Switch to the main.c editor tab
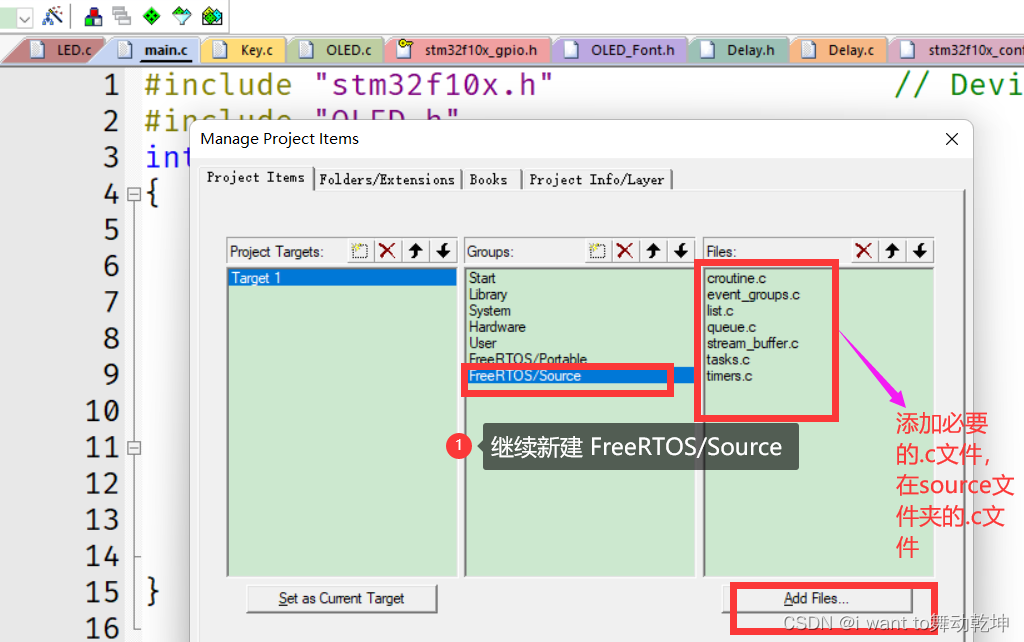This screenshot has height=642, width=1024. pyautogui.click(x=155, y=50)
